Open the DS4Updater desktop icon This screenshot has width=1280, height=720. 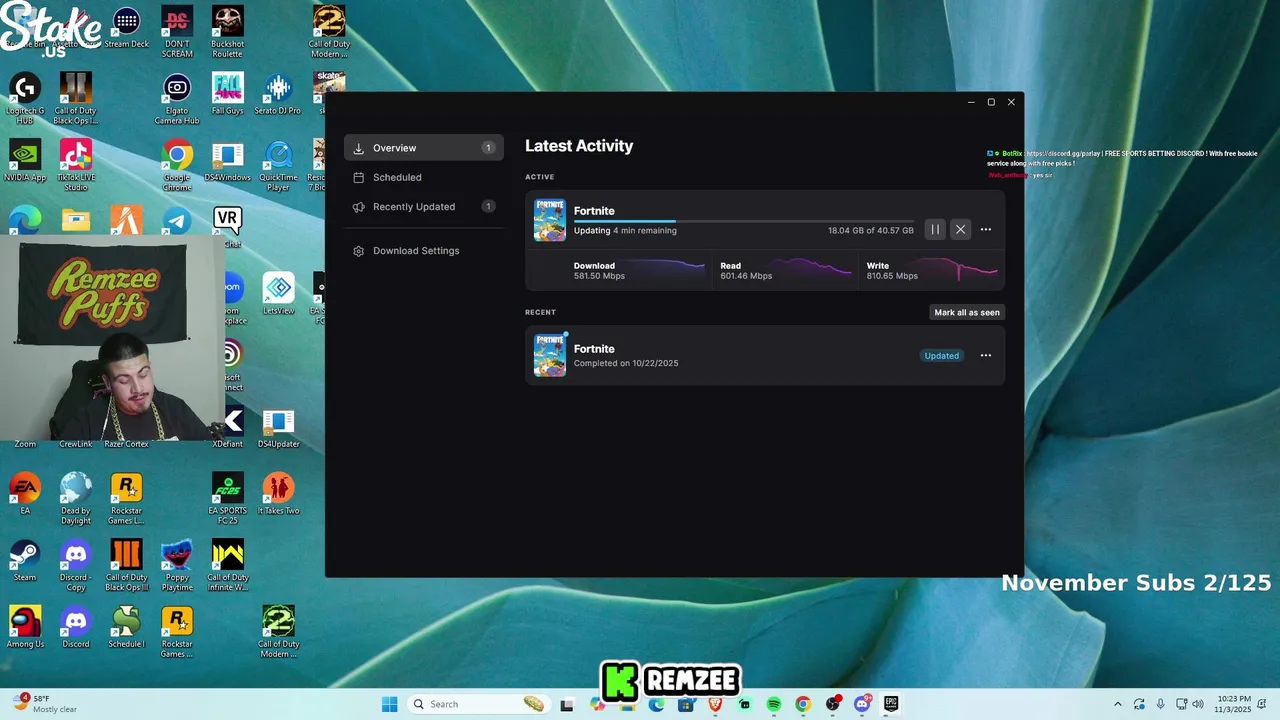(278, 427)
